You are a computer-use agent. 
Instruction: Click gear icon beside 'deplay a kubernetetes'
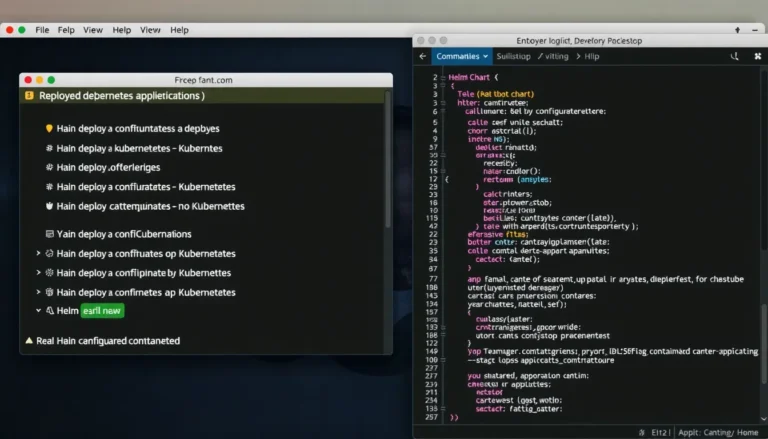pos(49,148)
